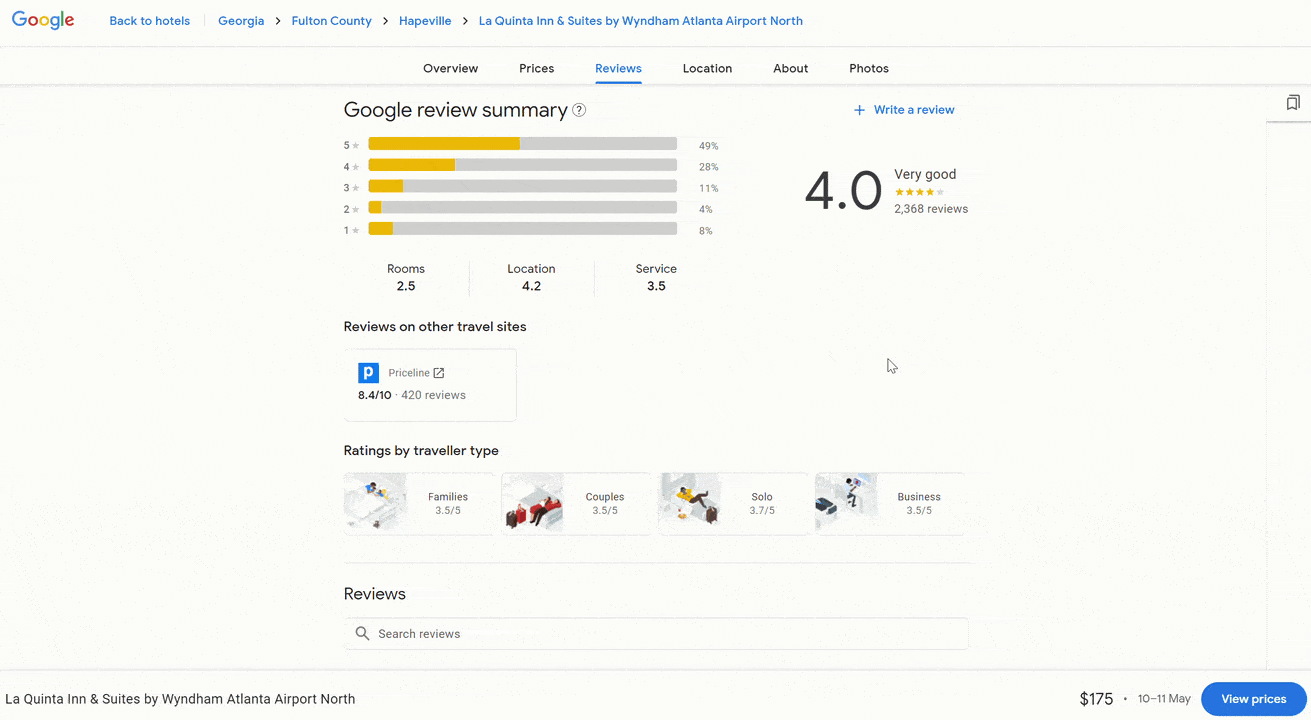Go to the Photos tab
This screenshot has height=720, width=1311.
coord(868,69)
